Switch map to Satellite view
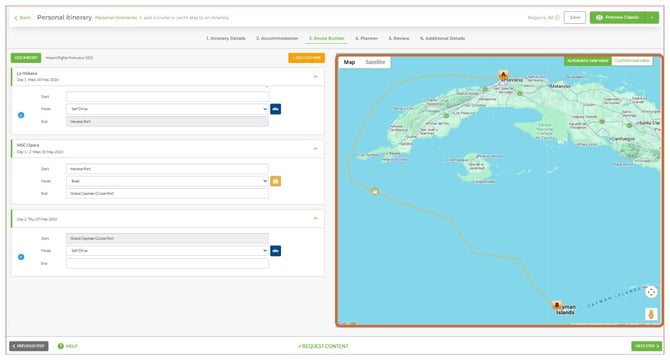Viewport: 670px width, 361px height. (x=375, y=62)
